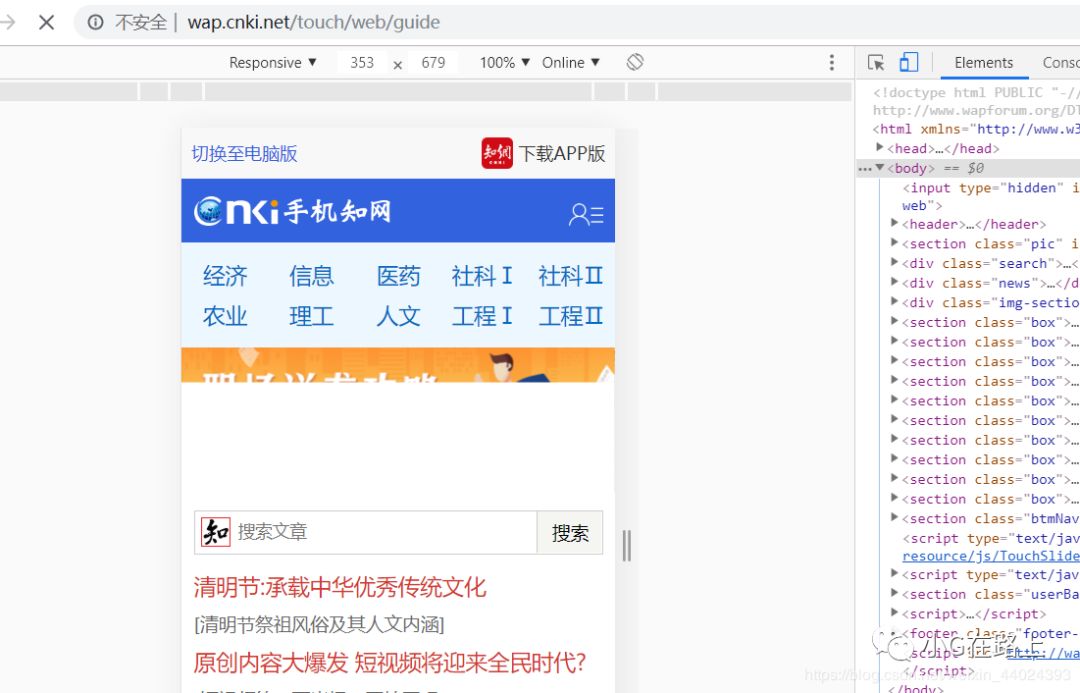Click the resource/js/TouchSlide script link
The image size is (1080, 693).
(990, 556)
